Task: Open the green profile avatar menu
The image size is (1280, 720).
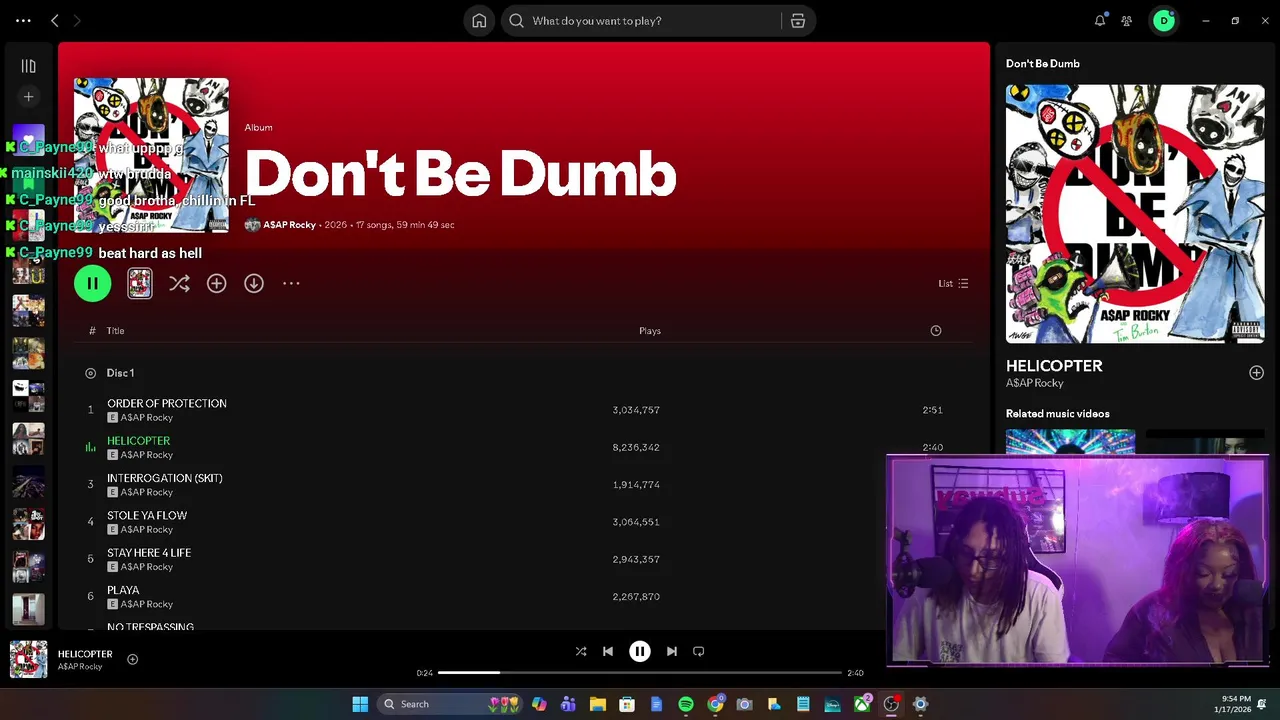Action: [x=1164, y=21]
